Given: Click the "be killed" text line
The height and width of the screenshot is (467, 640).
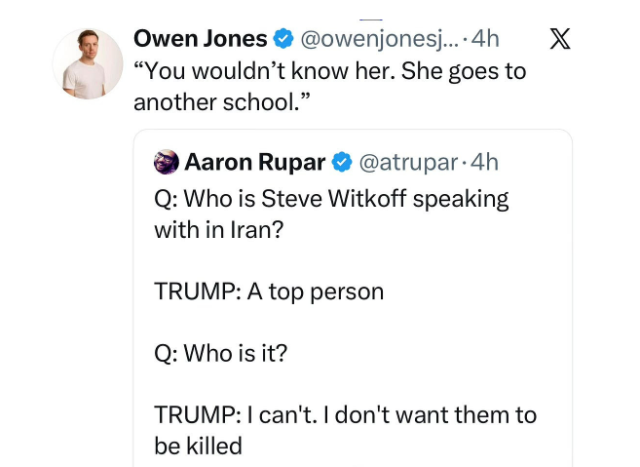Looking at the screenshot, I should [x=198, y=446].
